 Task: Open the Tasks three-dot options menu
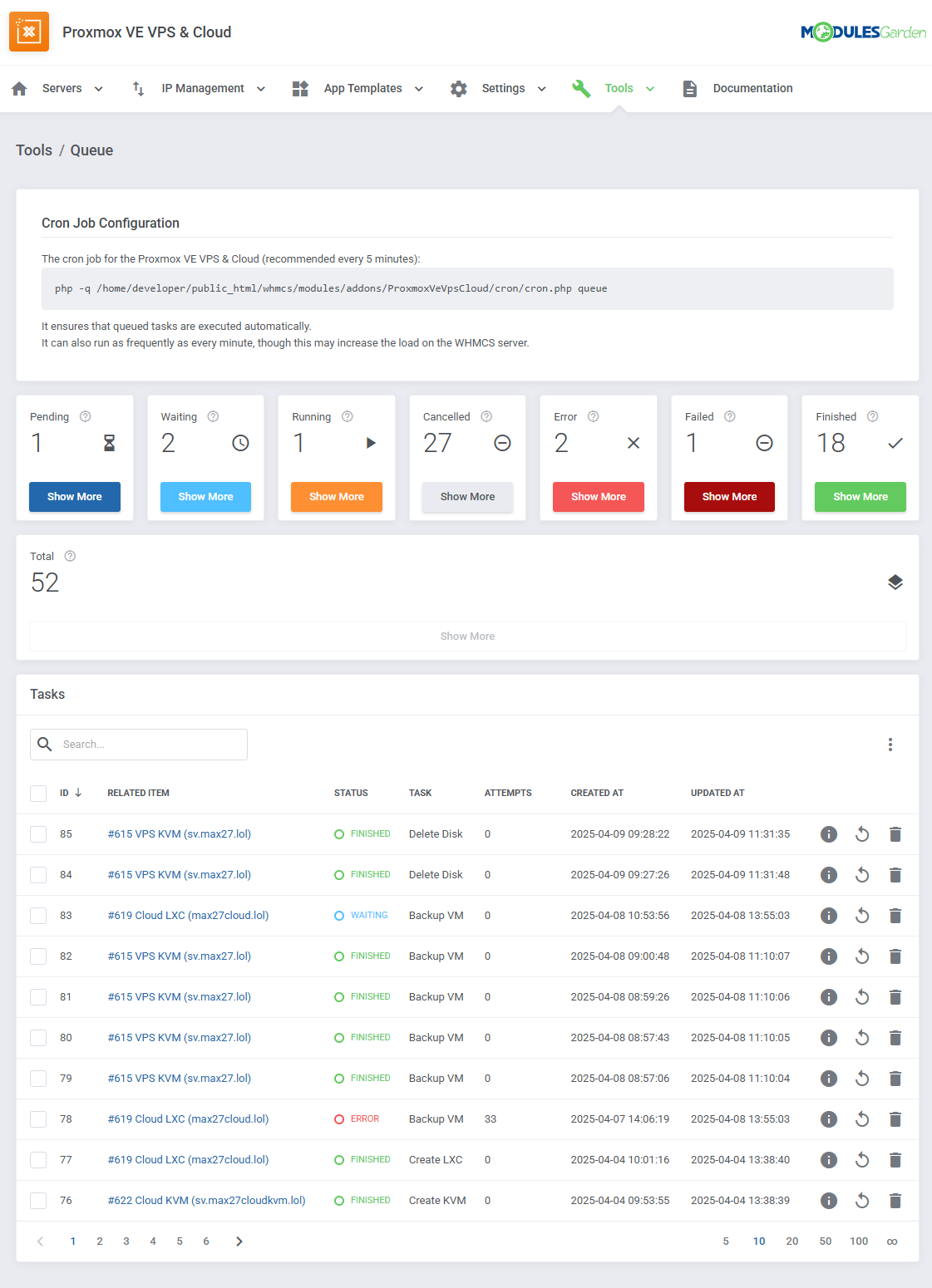click(x=890, y=745)
